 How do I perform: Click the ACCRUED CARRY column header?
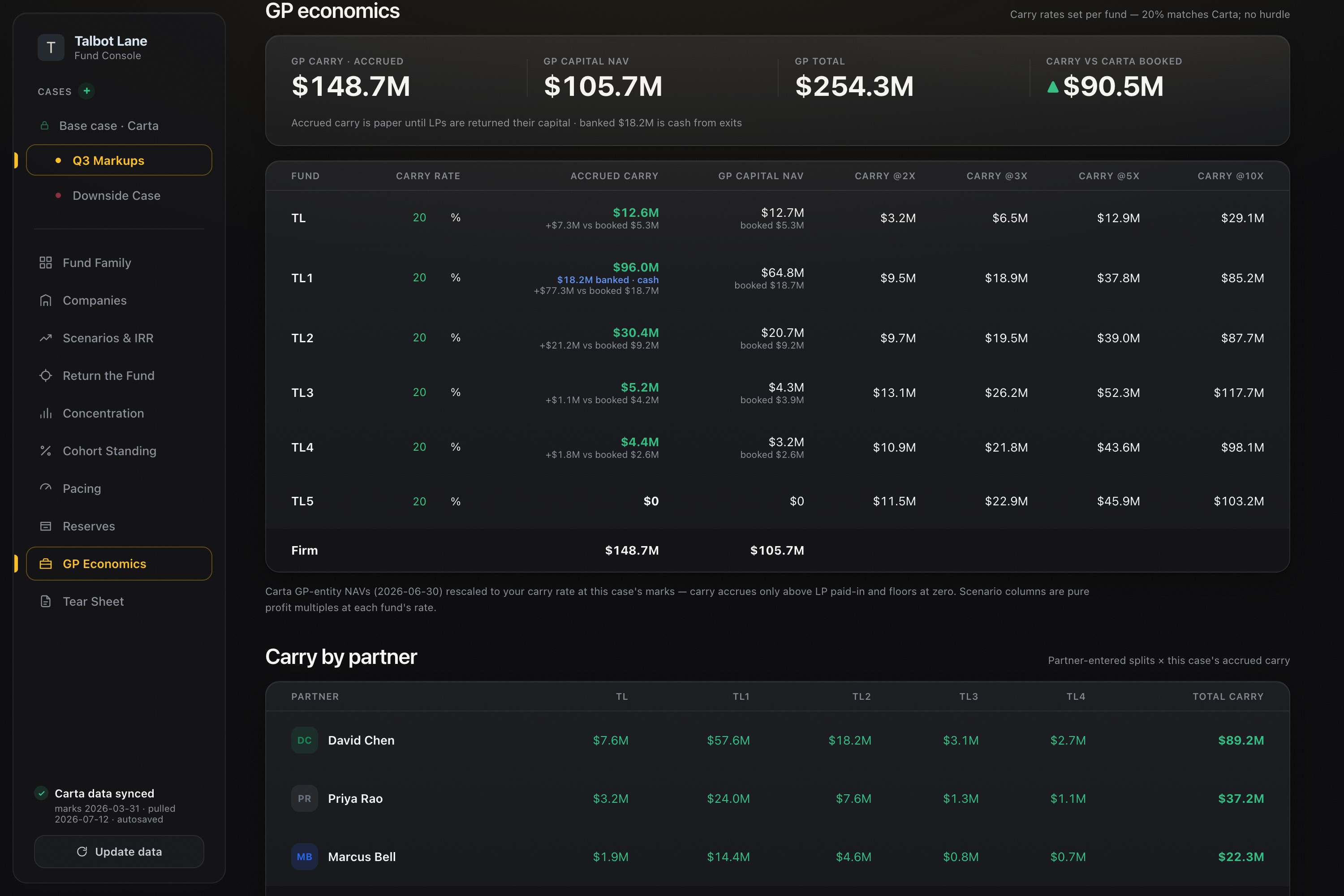pos(614,176)
